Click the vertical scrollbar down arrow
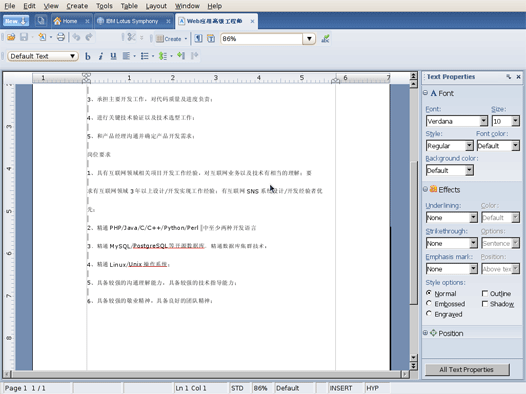Screen dimensions: 526x394 point(414,357)
